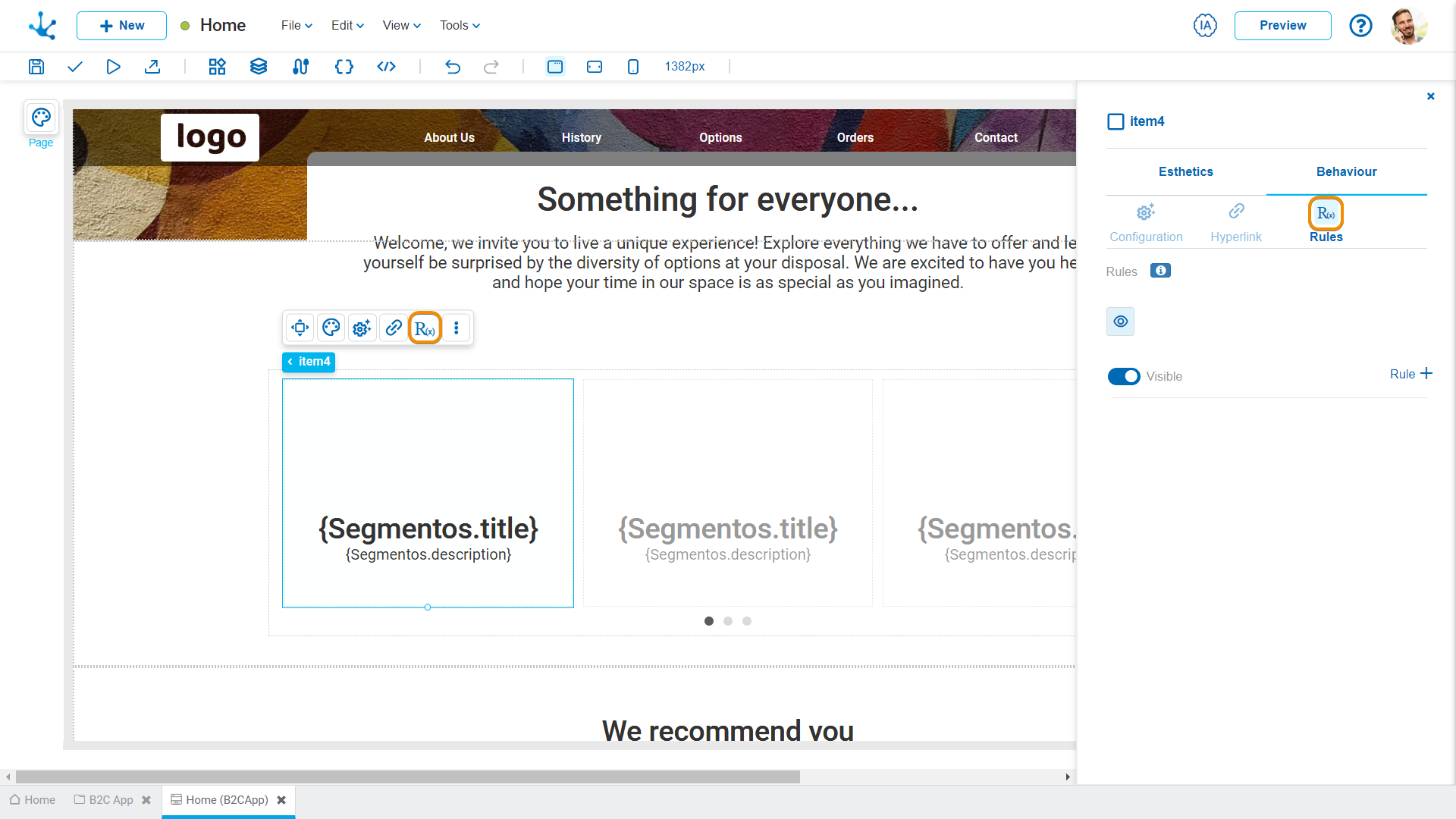The height and width of the screenshot is (819, 1456).
Task: Toggle the eye visibility icon in rules
Action: (1121, 320)
